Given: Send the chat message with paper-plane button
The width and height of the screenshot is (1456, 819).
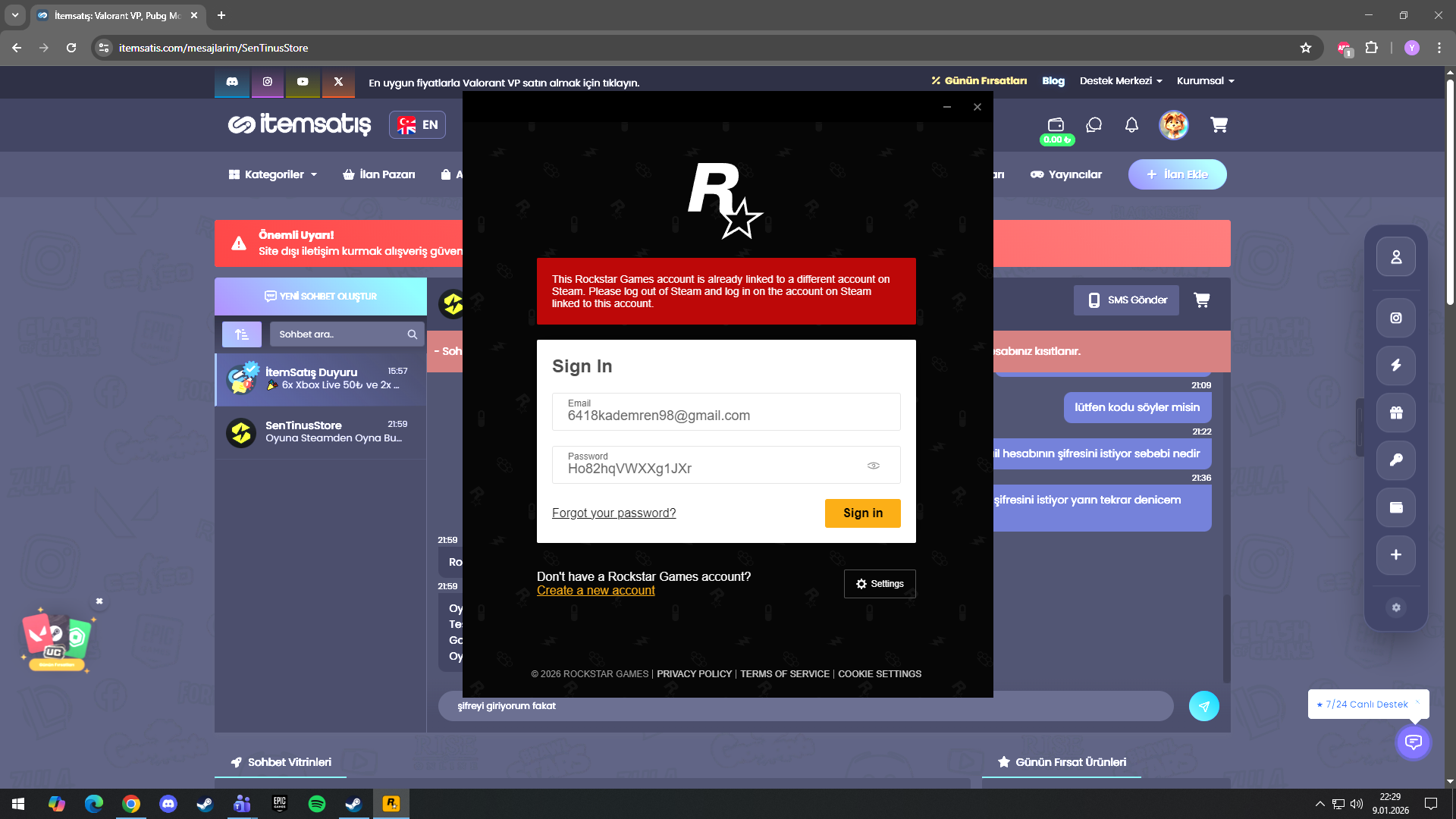Looking at the screenshot, I should (x=1203, y=706).
